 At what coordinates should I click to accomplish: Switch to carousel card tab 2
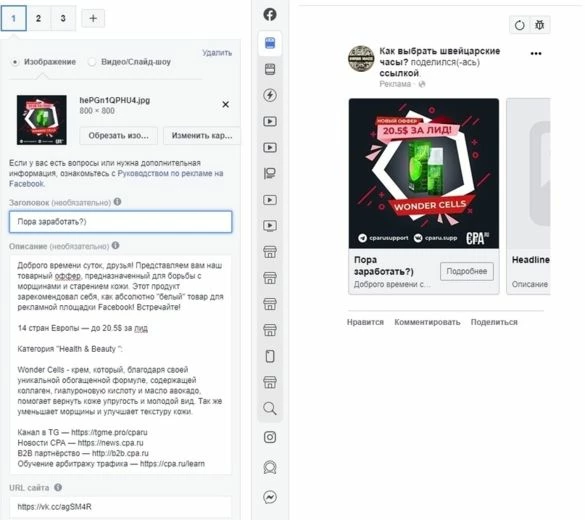pyautogui.click(x=38, y=18)
